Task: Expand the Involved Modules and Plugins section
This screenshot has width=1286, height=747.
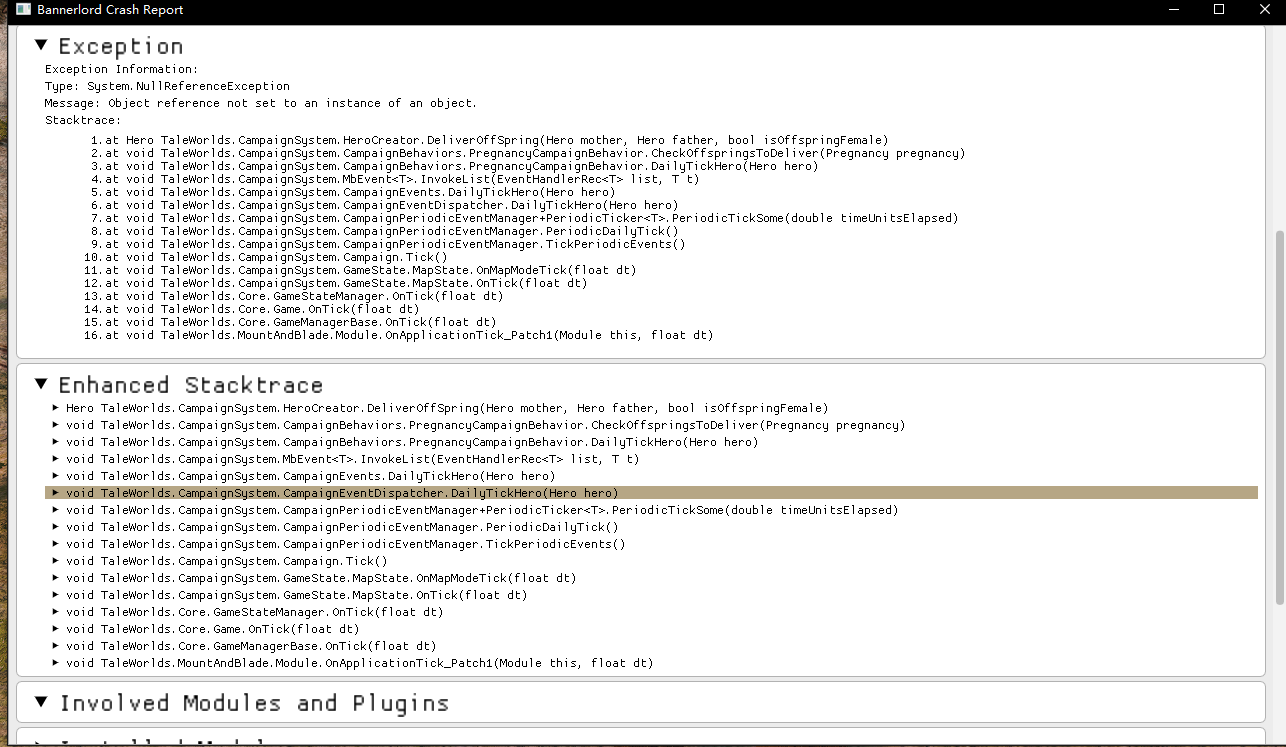Action: pyautogui.click(x=41, y=702)
